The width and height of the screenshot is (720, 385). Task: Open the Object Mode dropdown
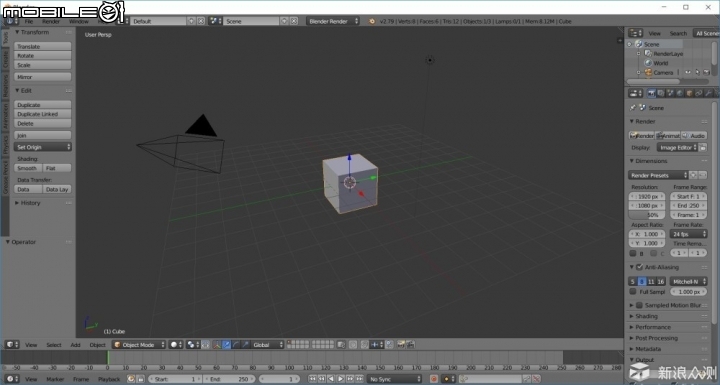coord(139,345)
